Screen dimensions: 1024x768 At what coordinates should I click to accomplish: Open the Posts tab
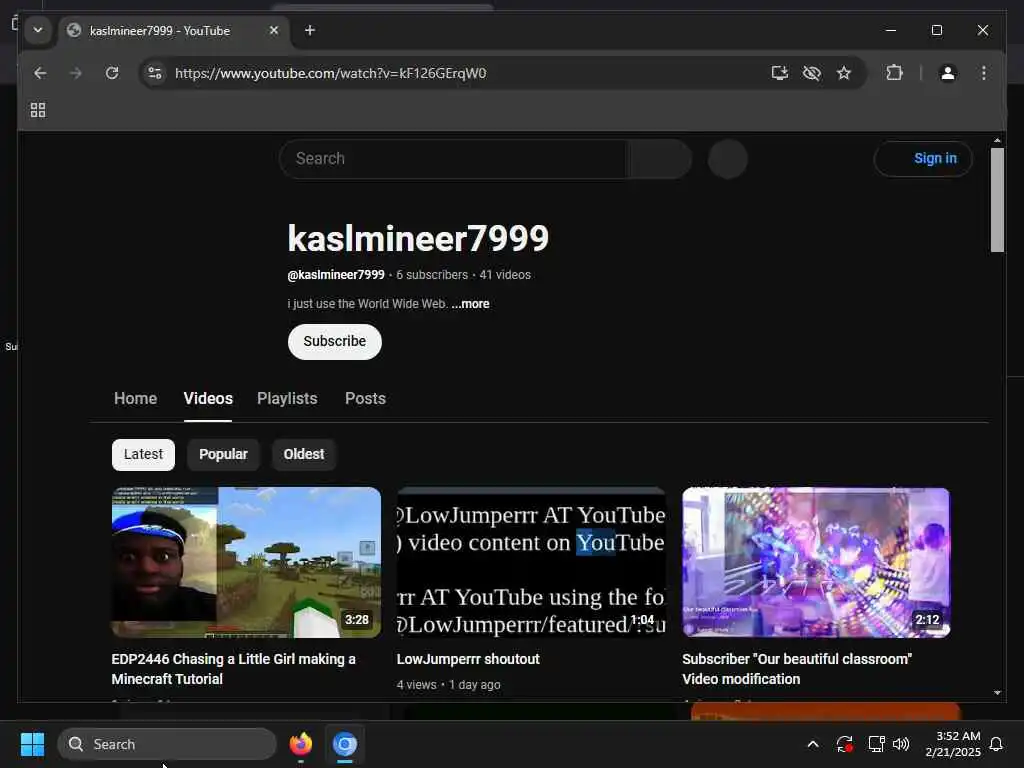coord(365,398)
